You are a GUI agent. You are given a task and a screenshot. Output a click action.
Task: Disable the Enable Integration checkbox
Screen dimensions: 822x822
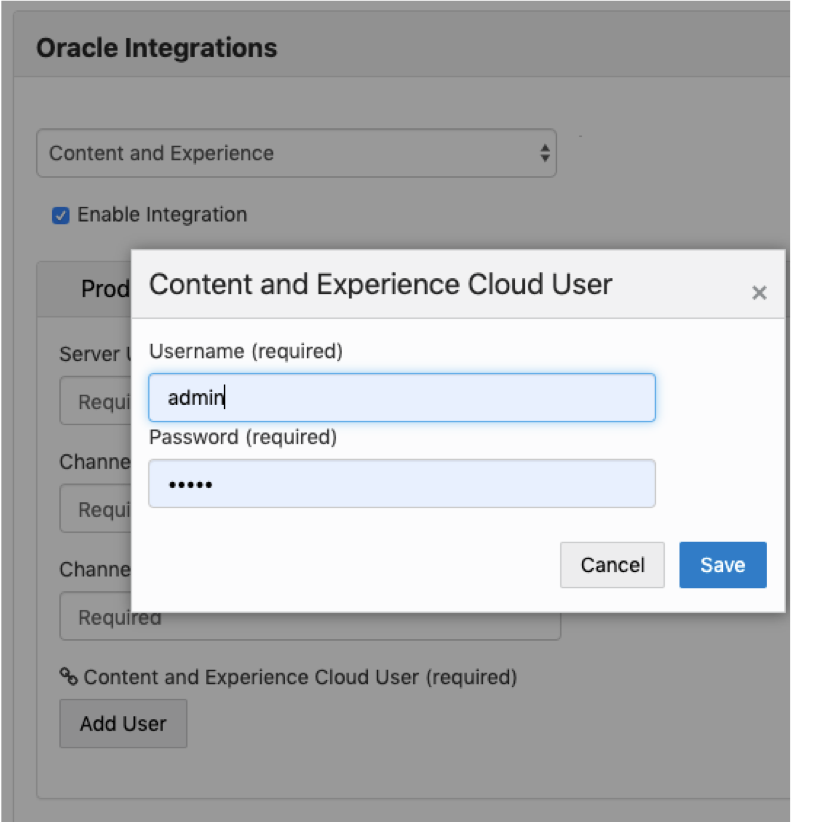click(60, 214)
